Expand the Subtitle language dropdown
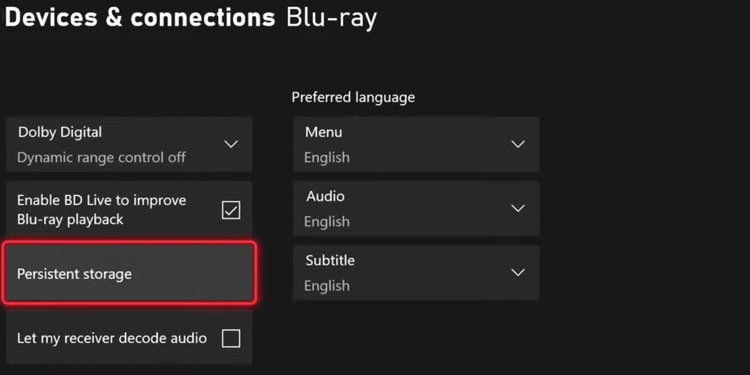 click(416, 272)
